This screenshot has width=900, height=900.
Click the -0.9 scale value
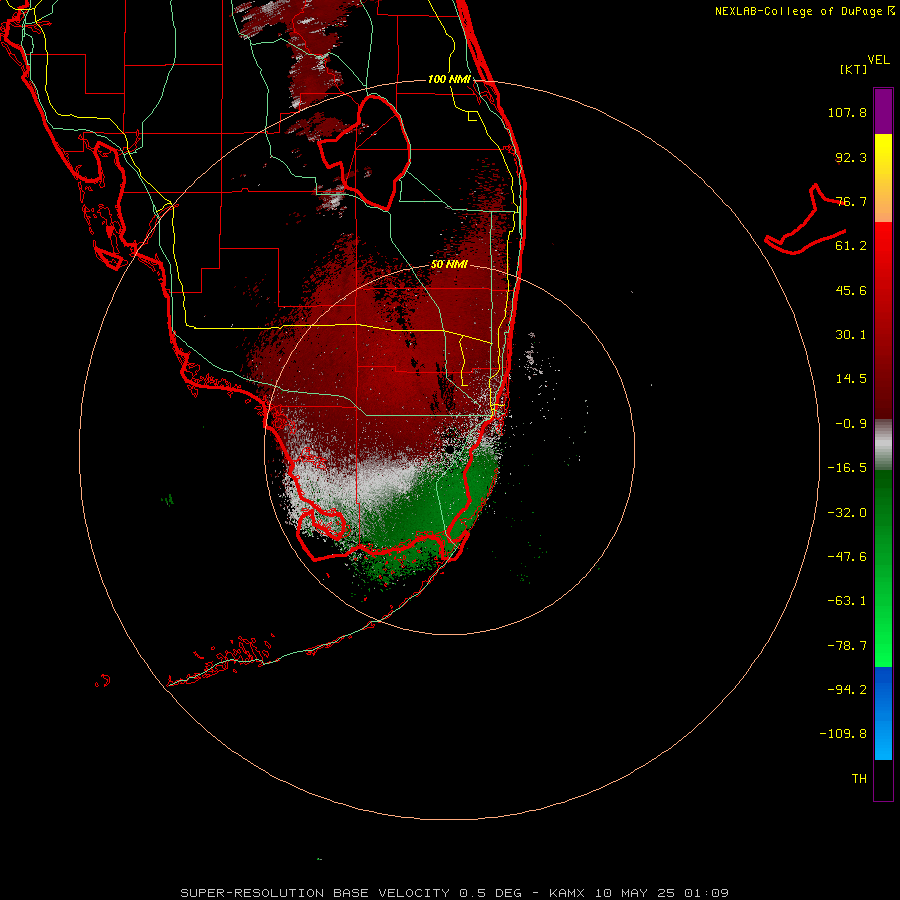pyautogui.click(x=851, y=424)
